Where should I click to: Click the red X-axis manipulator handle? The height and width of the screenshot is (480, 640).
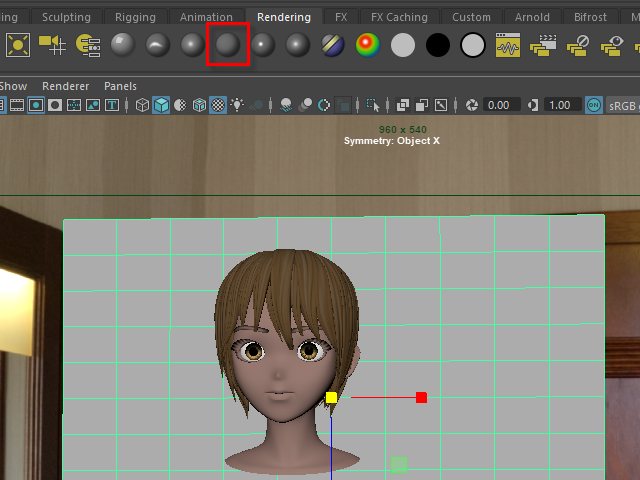tap(421, 398)
